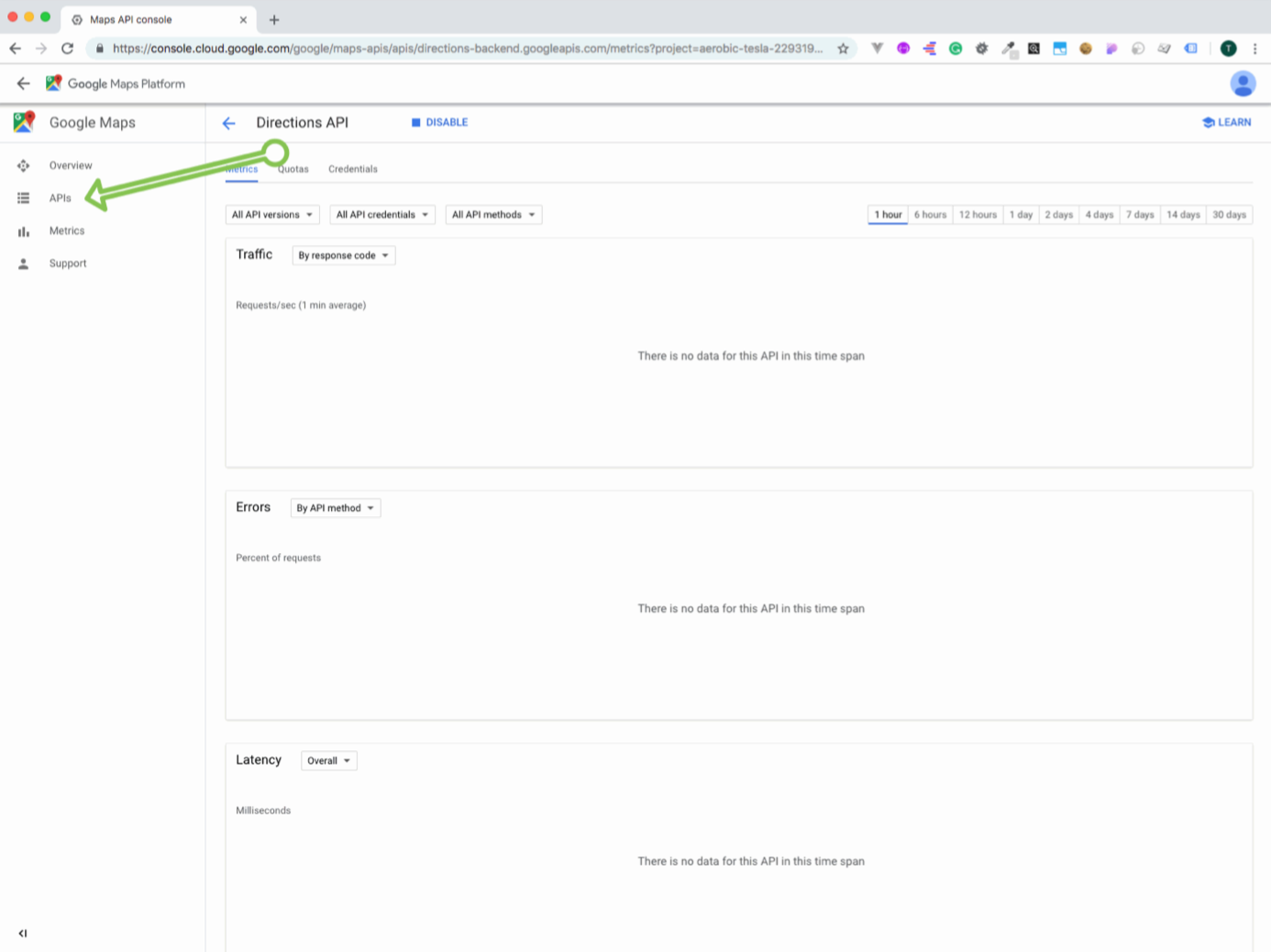Select the 12 hours time span
1271x952 pixels.
point(978,215)
